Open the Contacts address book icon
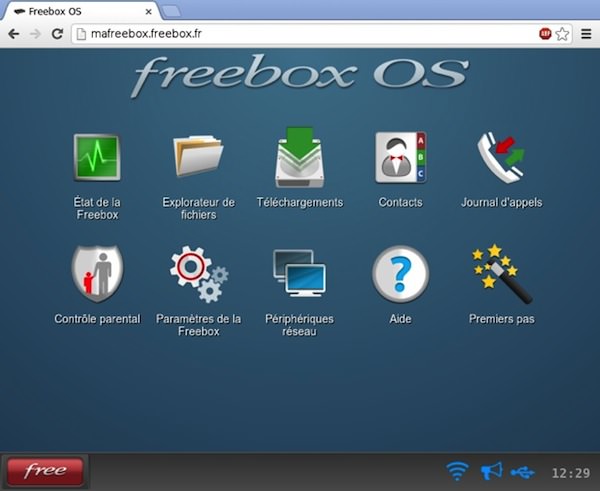The height and width of the screenshot is (491, 600). (401, 158)
